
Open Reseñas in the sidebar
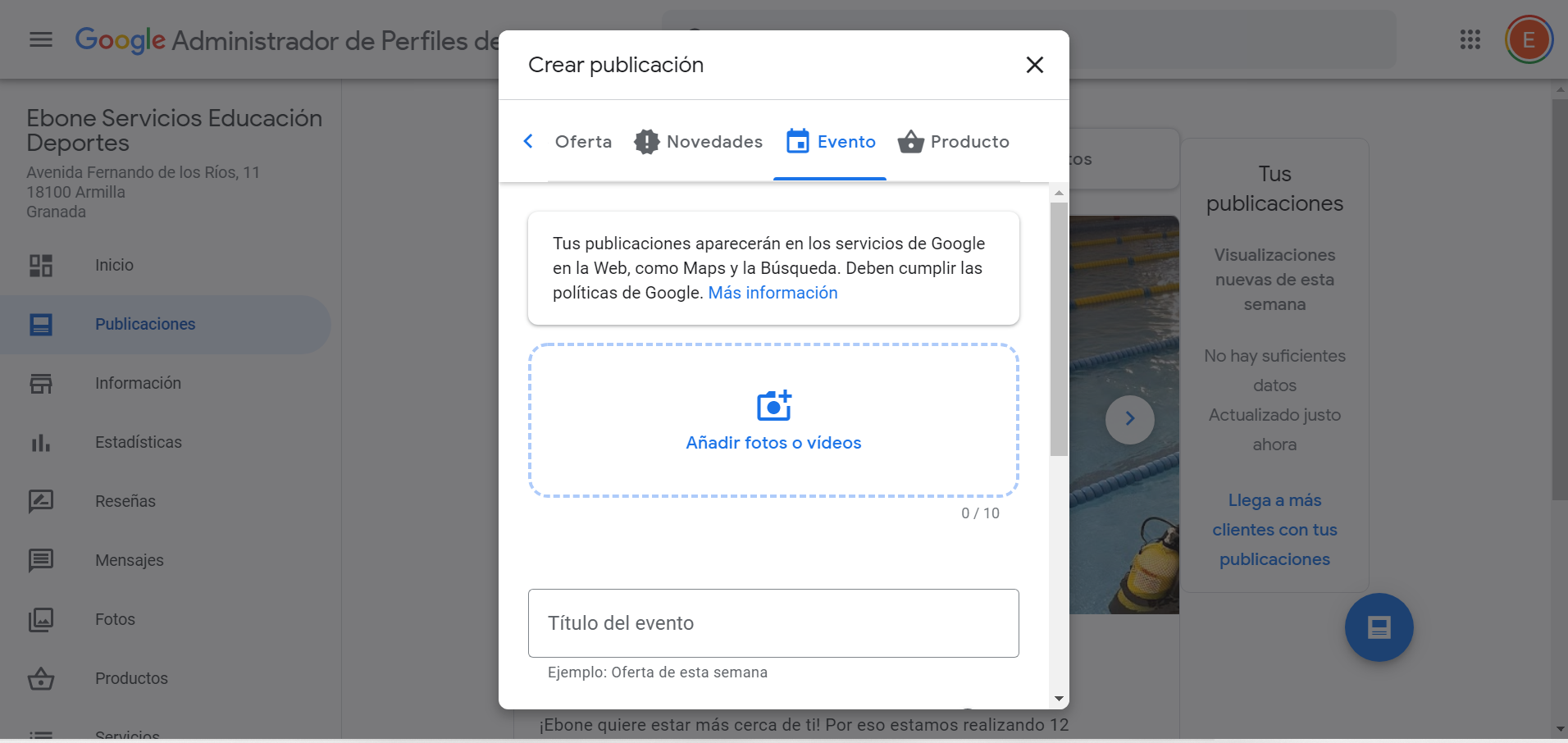pyautogui.click(x=125, y=501)
